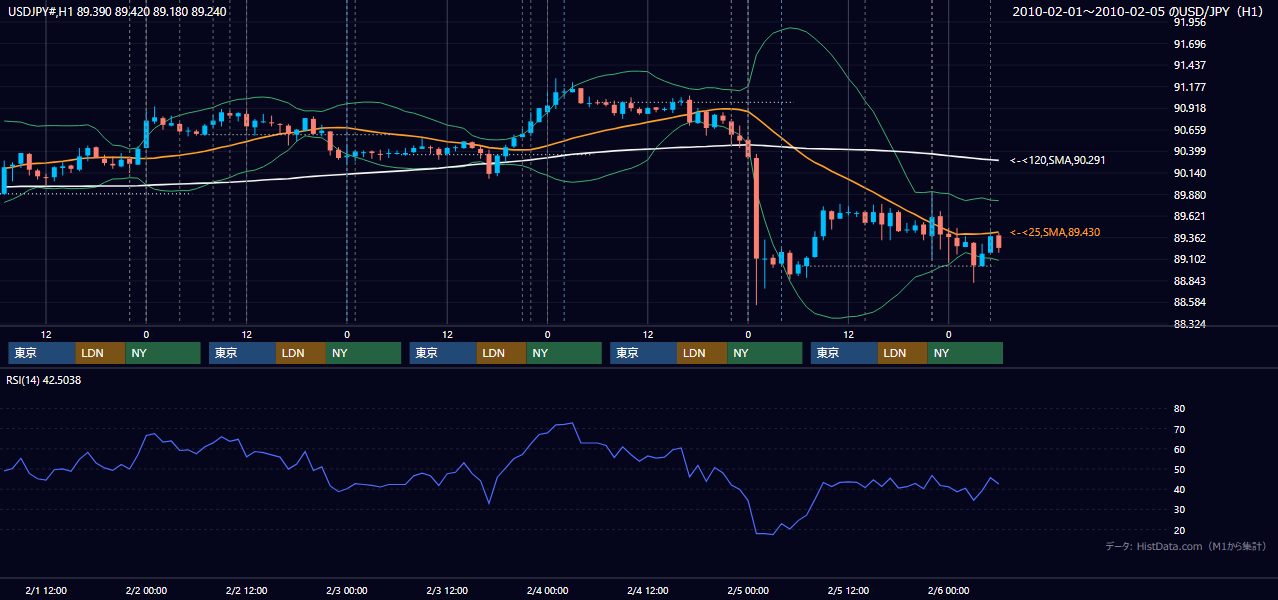Click price axis value 88.324
Screen dimensions: 1278x600
1189,324
